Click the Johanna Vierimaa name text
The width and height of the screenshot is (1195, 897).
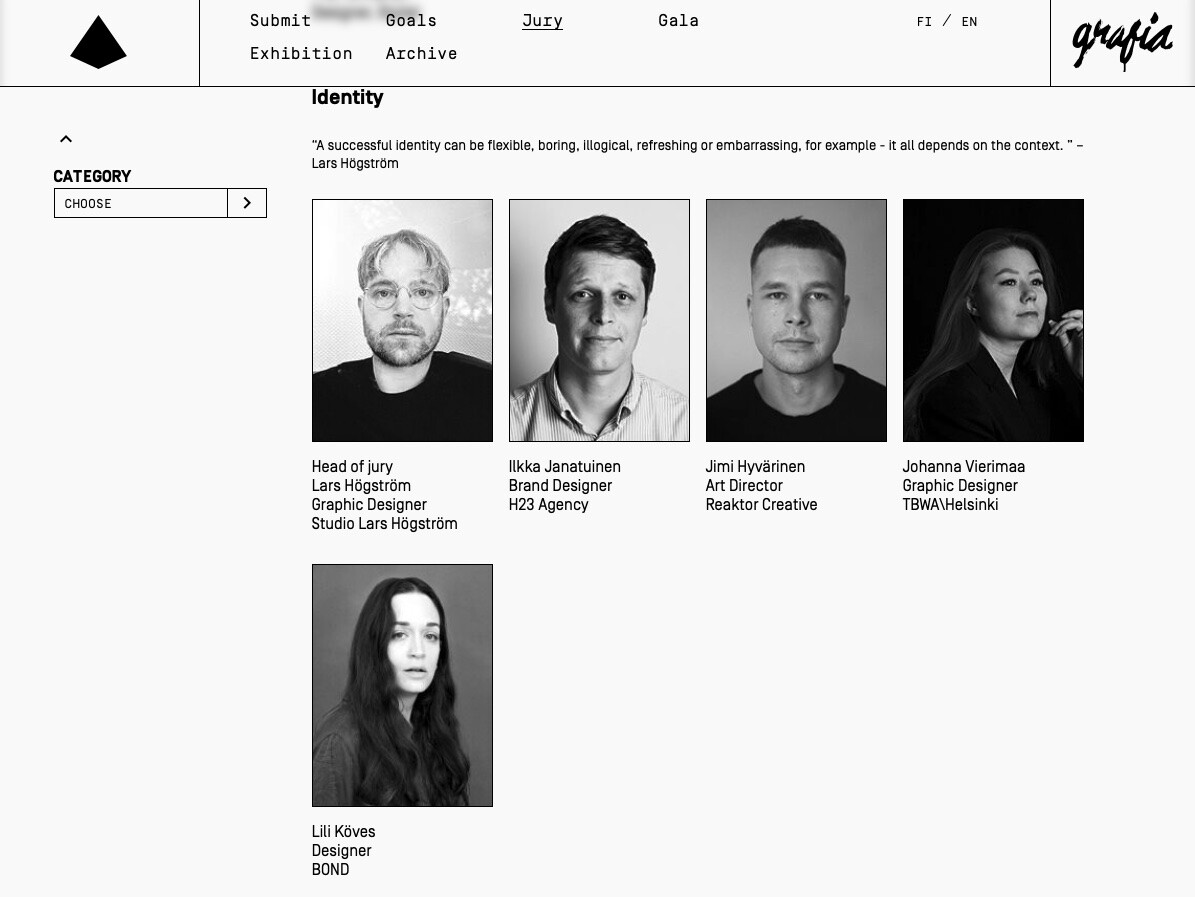[963, 466]
